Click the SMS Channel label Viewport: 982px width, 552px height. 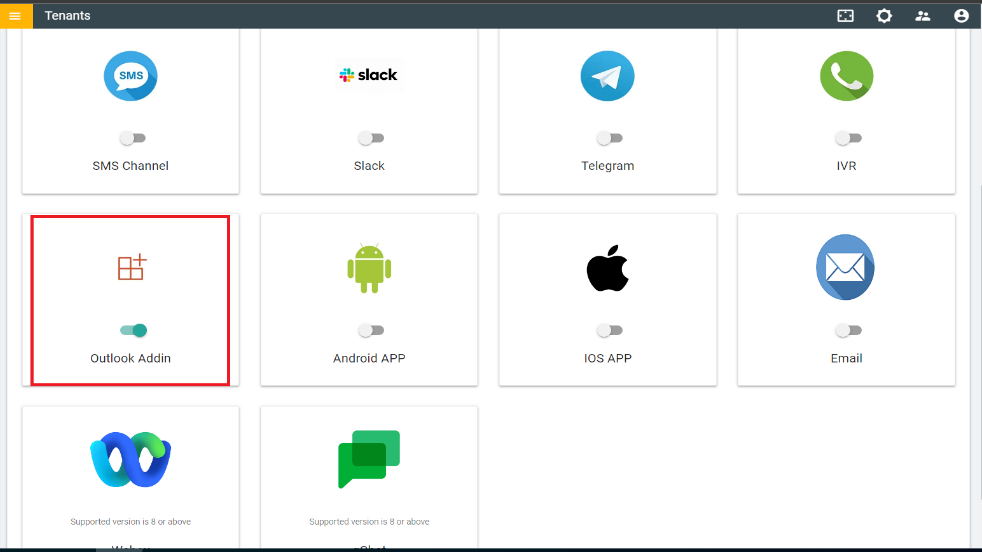click(130, 166)
